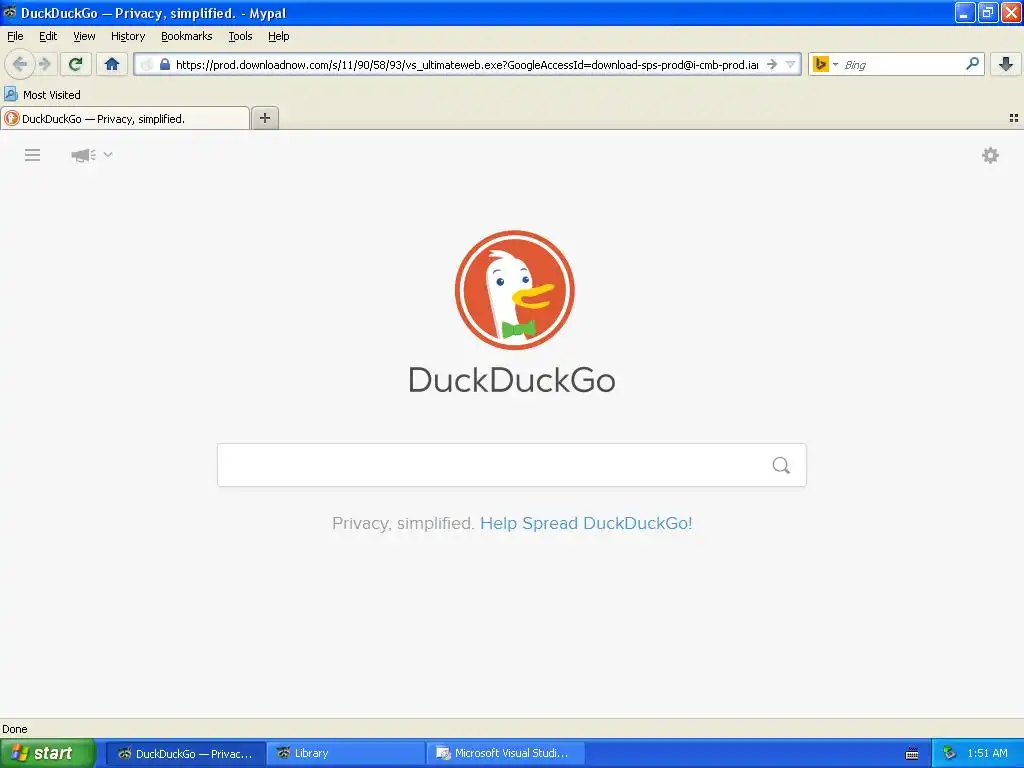Click the DuckDuckGo duck logo

[x=515, y=290]
